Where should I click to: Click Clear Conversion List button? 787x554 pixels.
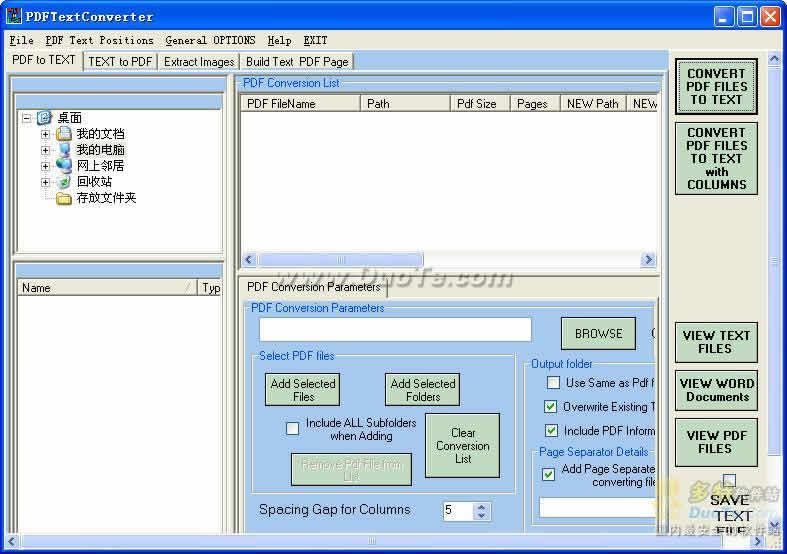tap(462, 446)
